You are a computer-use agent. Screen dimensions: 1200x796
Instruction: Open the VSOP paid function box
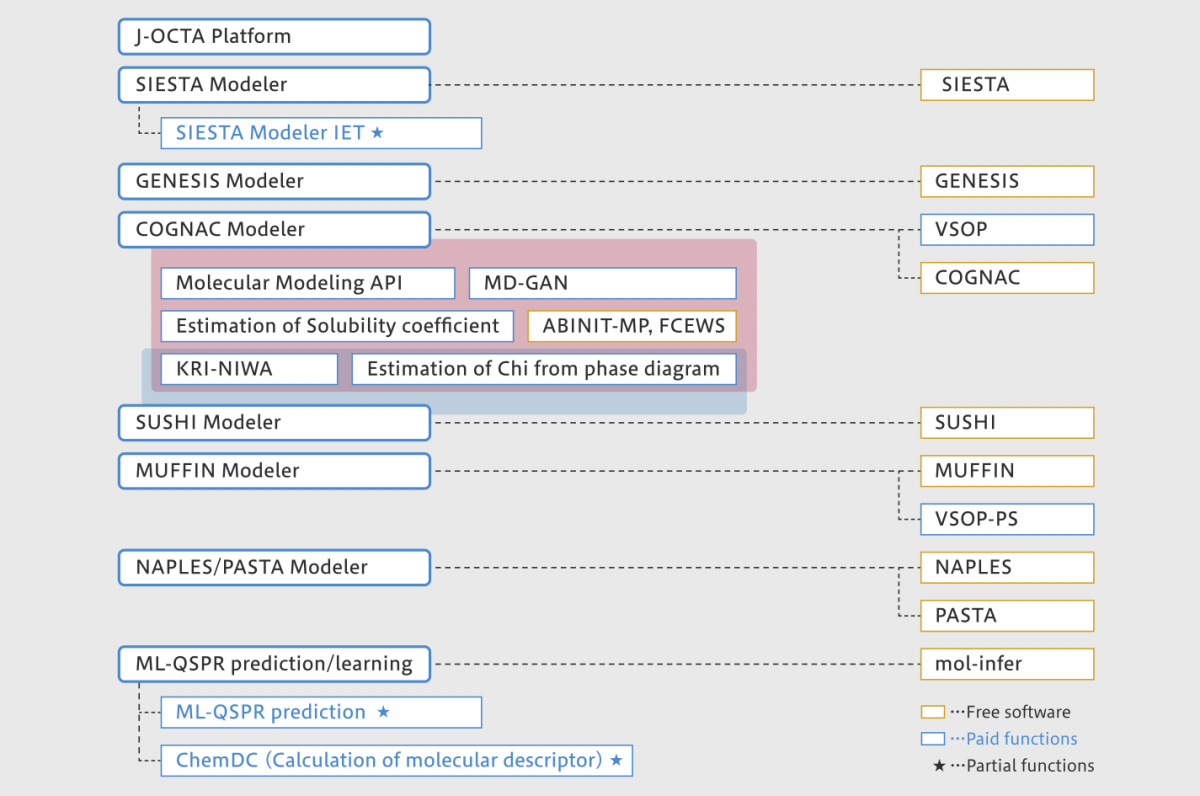pos(1007,229)
